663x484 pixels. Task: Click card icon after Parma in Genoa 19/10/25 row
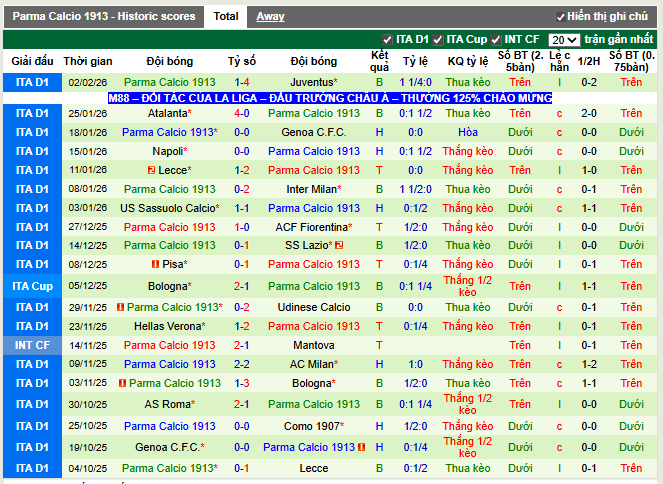[362, 447]
